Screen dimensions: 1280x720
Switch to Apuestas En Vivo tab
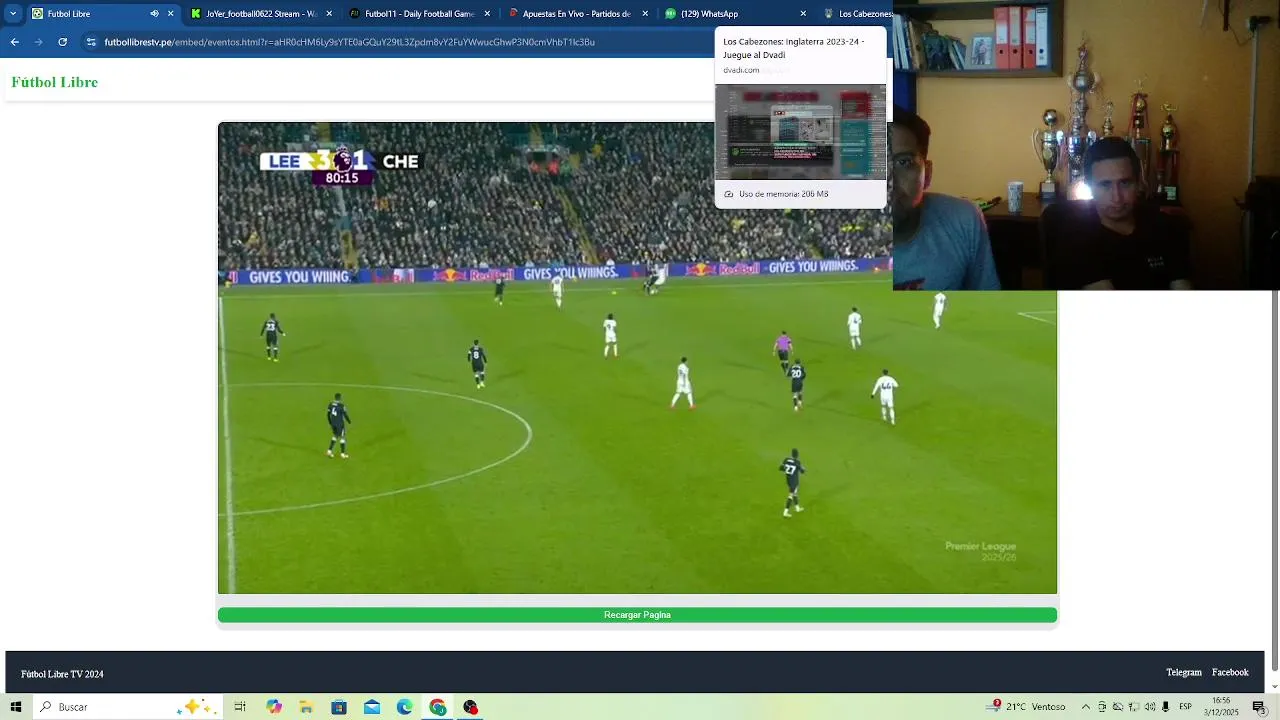576,14
